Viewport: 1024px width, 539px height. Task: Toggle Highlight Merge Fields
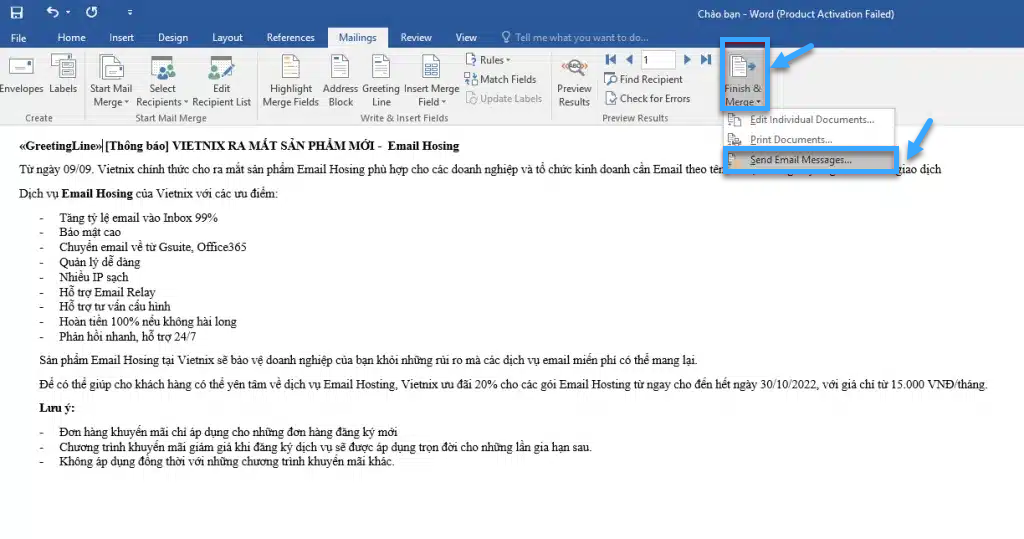[291, 82]
